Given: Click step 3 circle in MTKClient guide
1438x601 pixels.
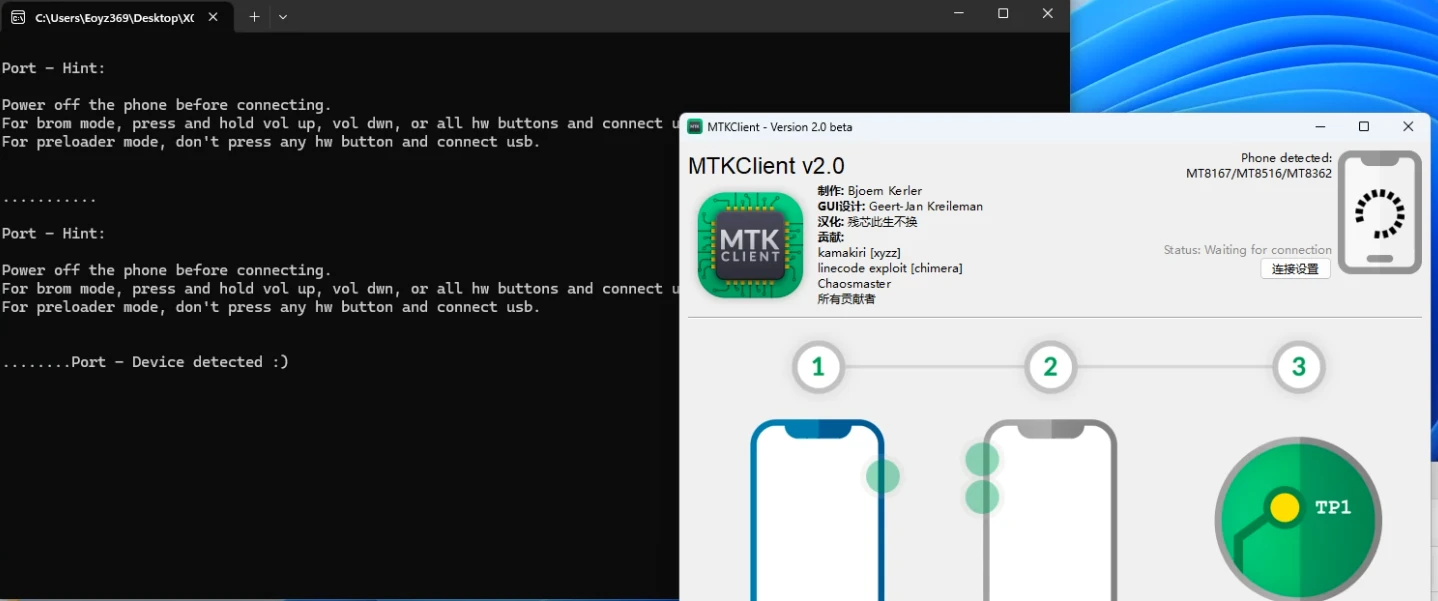Looking at the screenshot, I should 1299,367.
